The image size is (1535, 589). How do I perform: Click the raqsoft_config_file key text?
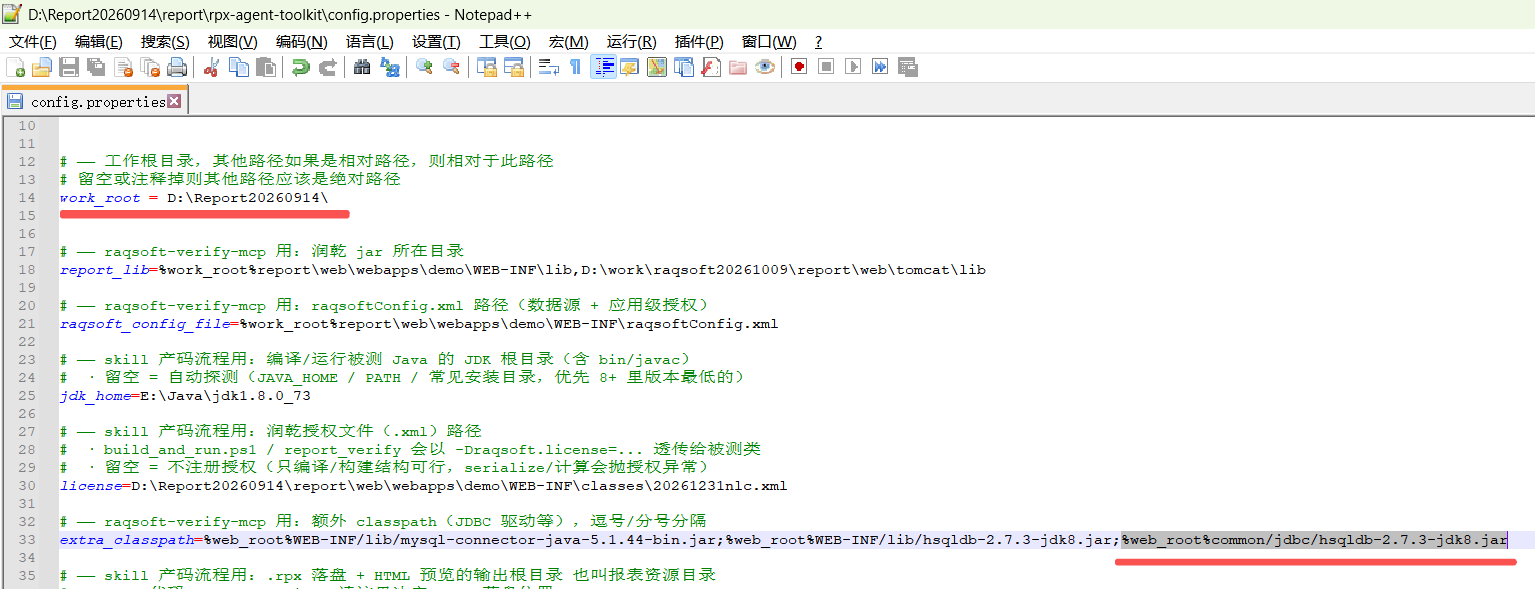point(144,324)
